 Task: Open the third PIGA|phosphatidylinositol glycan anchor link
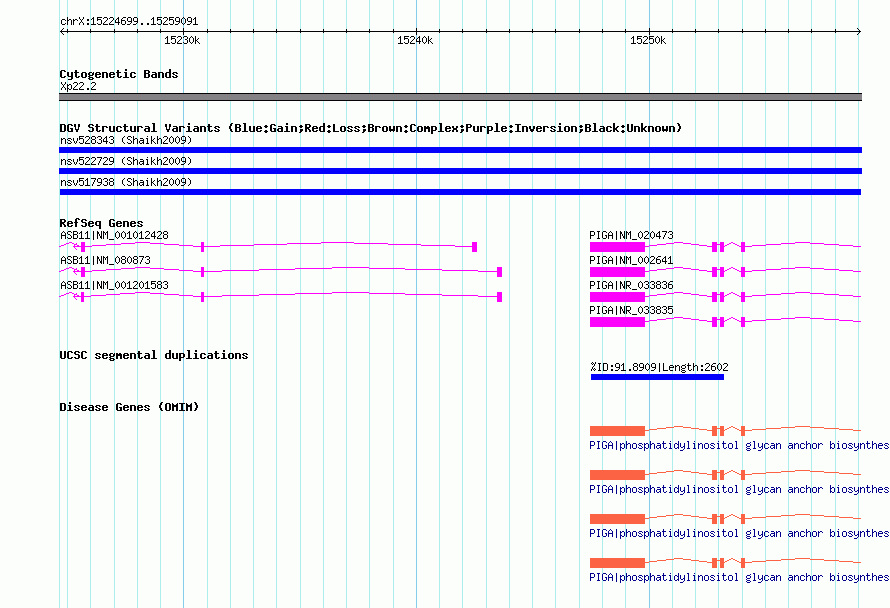[x=739, y=534]
